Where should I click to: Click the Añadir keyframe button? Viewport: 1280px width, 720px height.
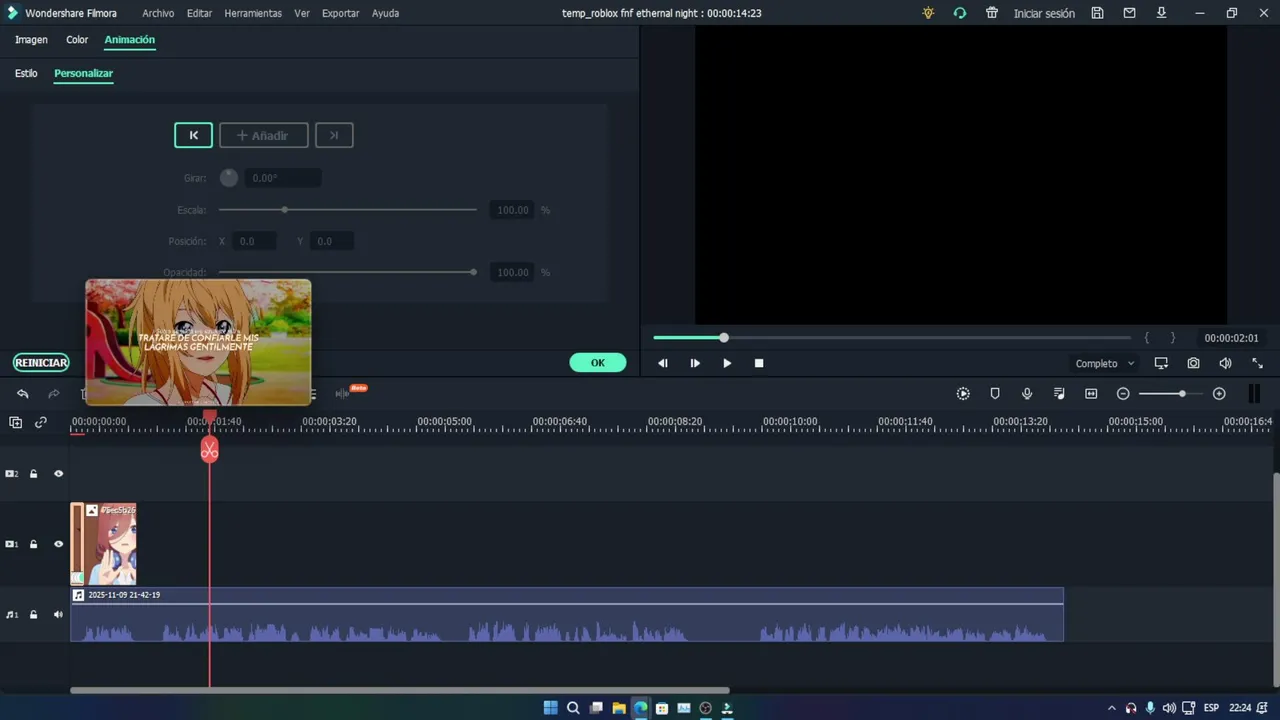263,135
